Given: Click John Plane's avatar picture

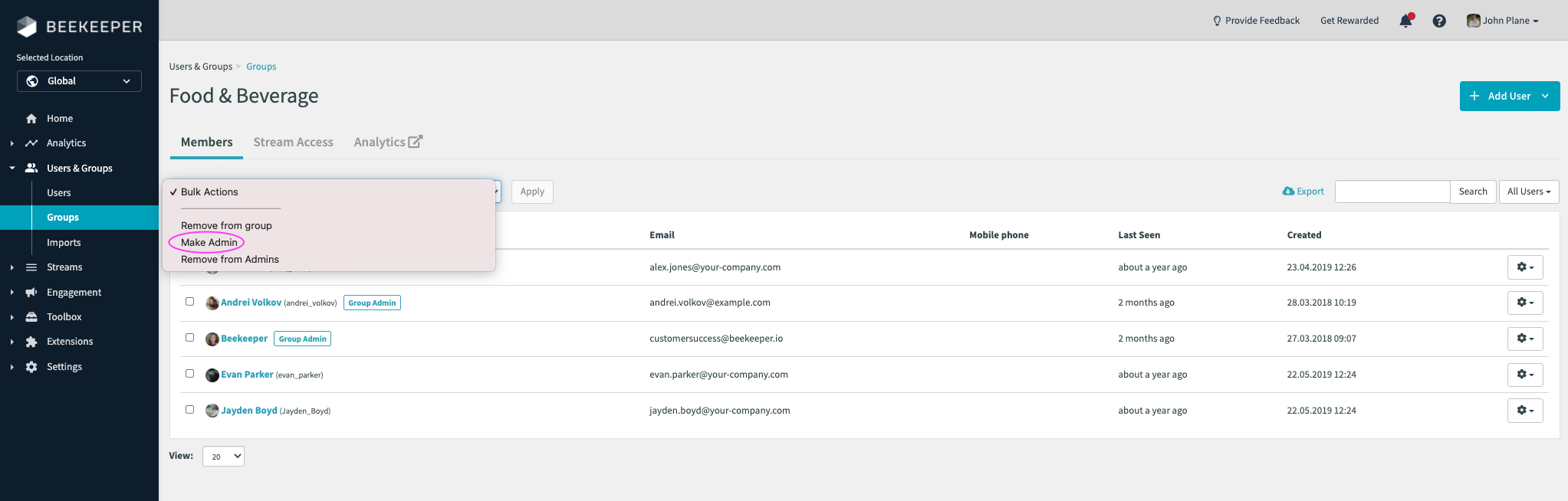Looking at the screenshot, I should 1473,21.
